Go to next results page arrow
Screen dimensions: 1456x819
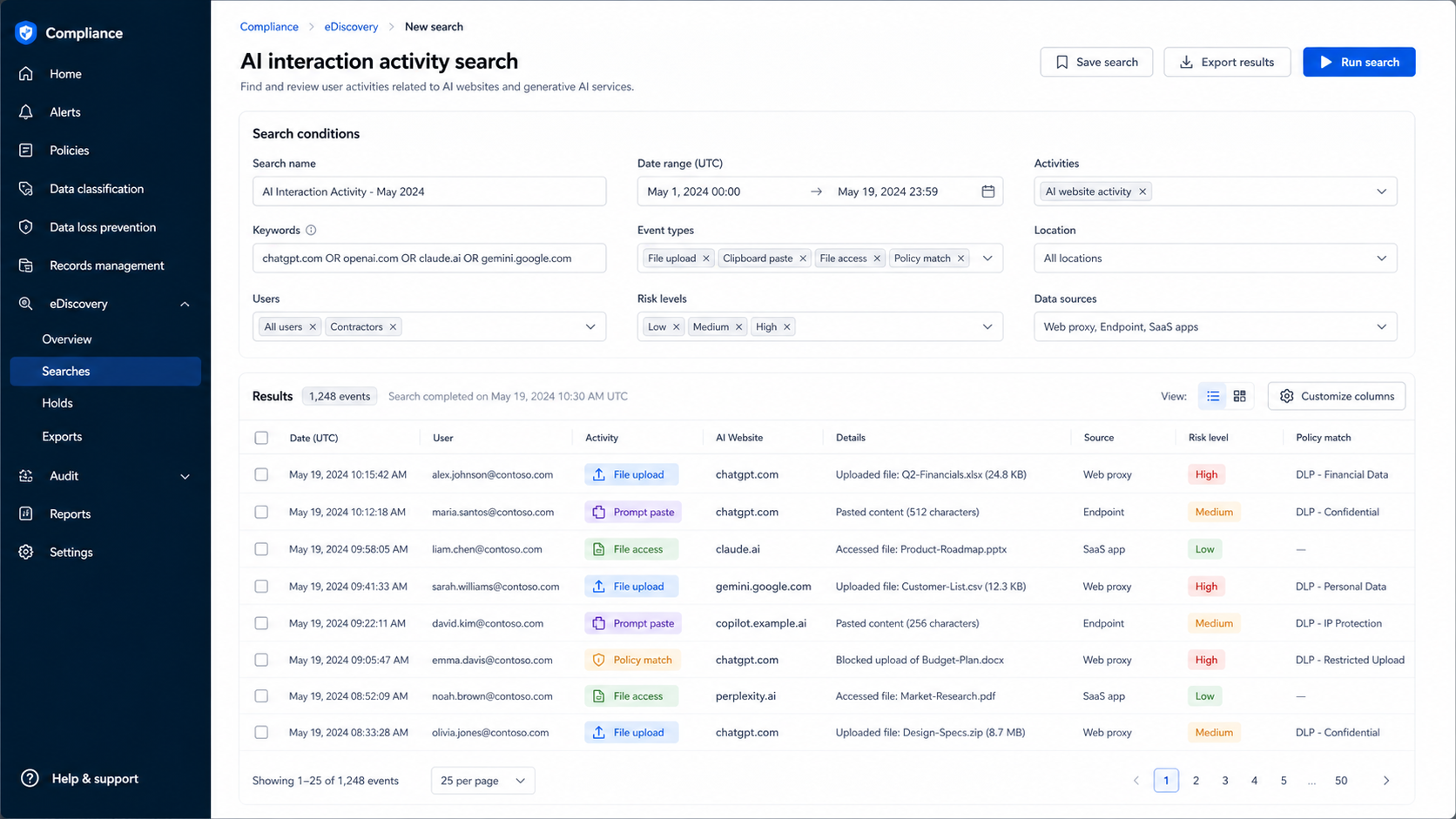(1386, 781)
